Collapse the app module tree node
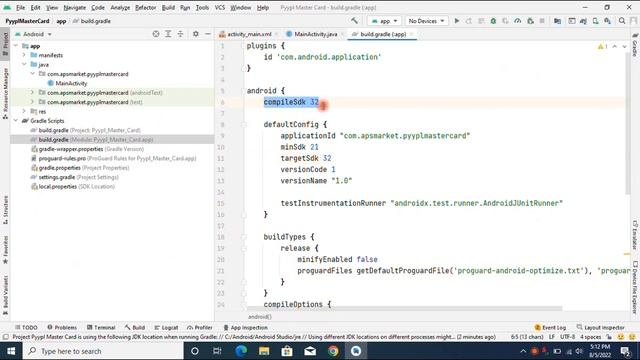This screenshot has height=360, width=640. coord(16,46)
